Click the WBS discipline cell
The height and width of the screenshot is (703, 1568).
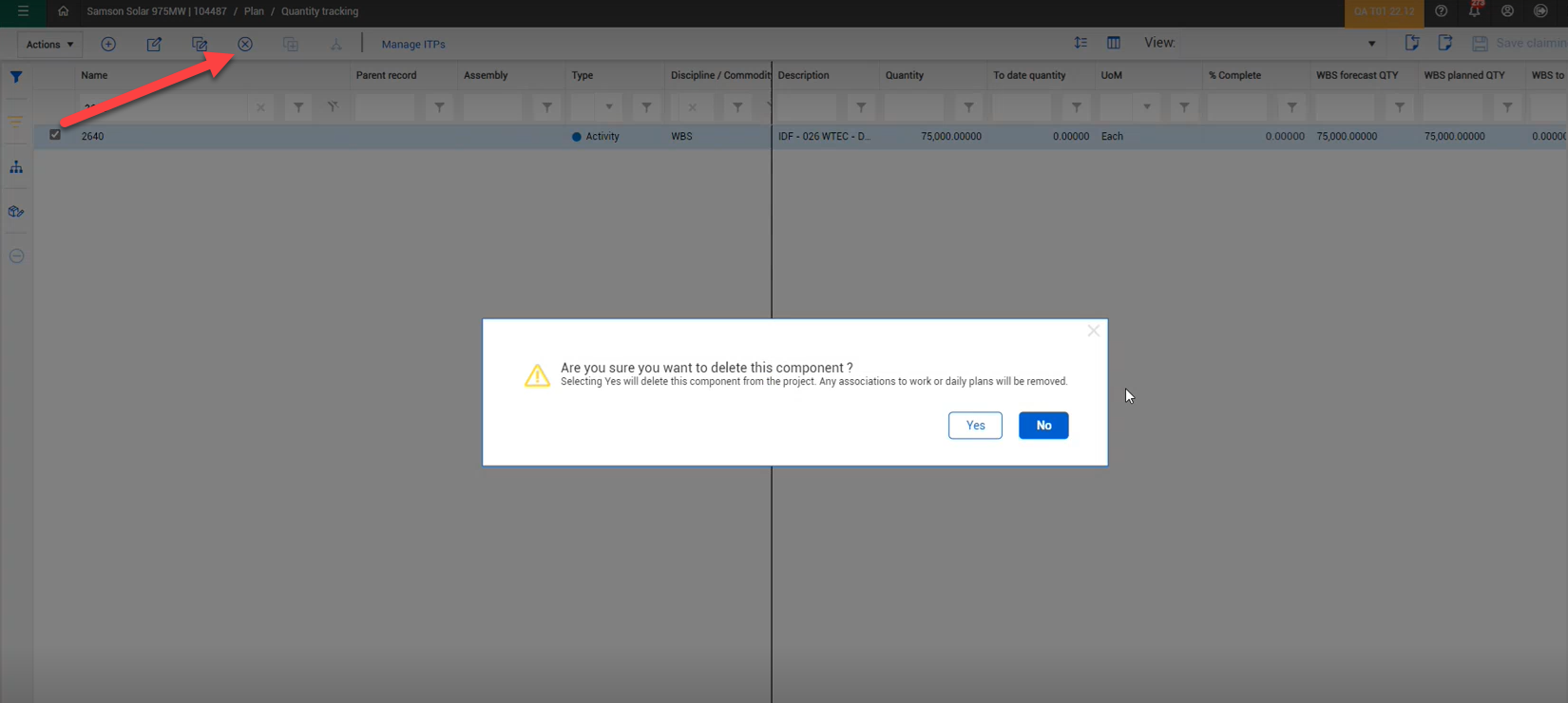[x=681, y=136]
